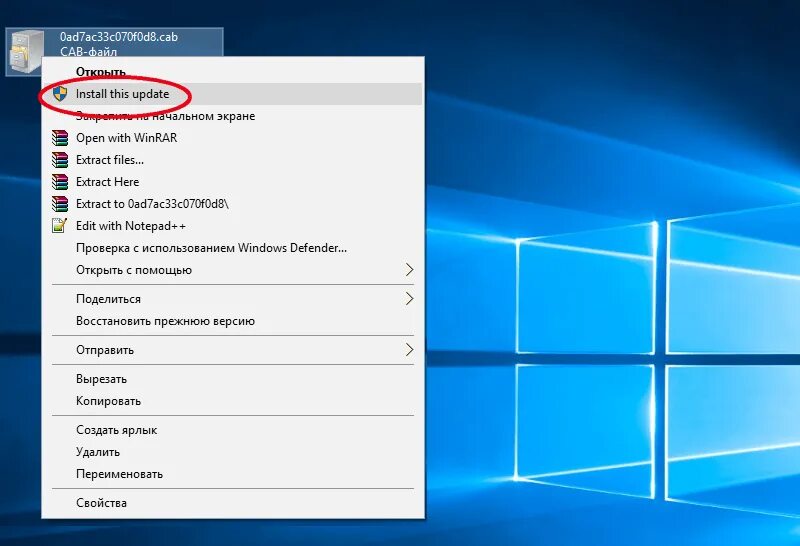The image size is (800, 546).
Task: Choose Переименовать from the context menu
Action: pyautogui.click(x=233, y=474)
